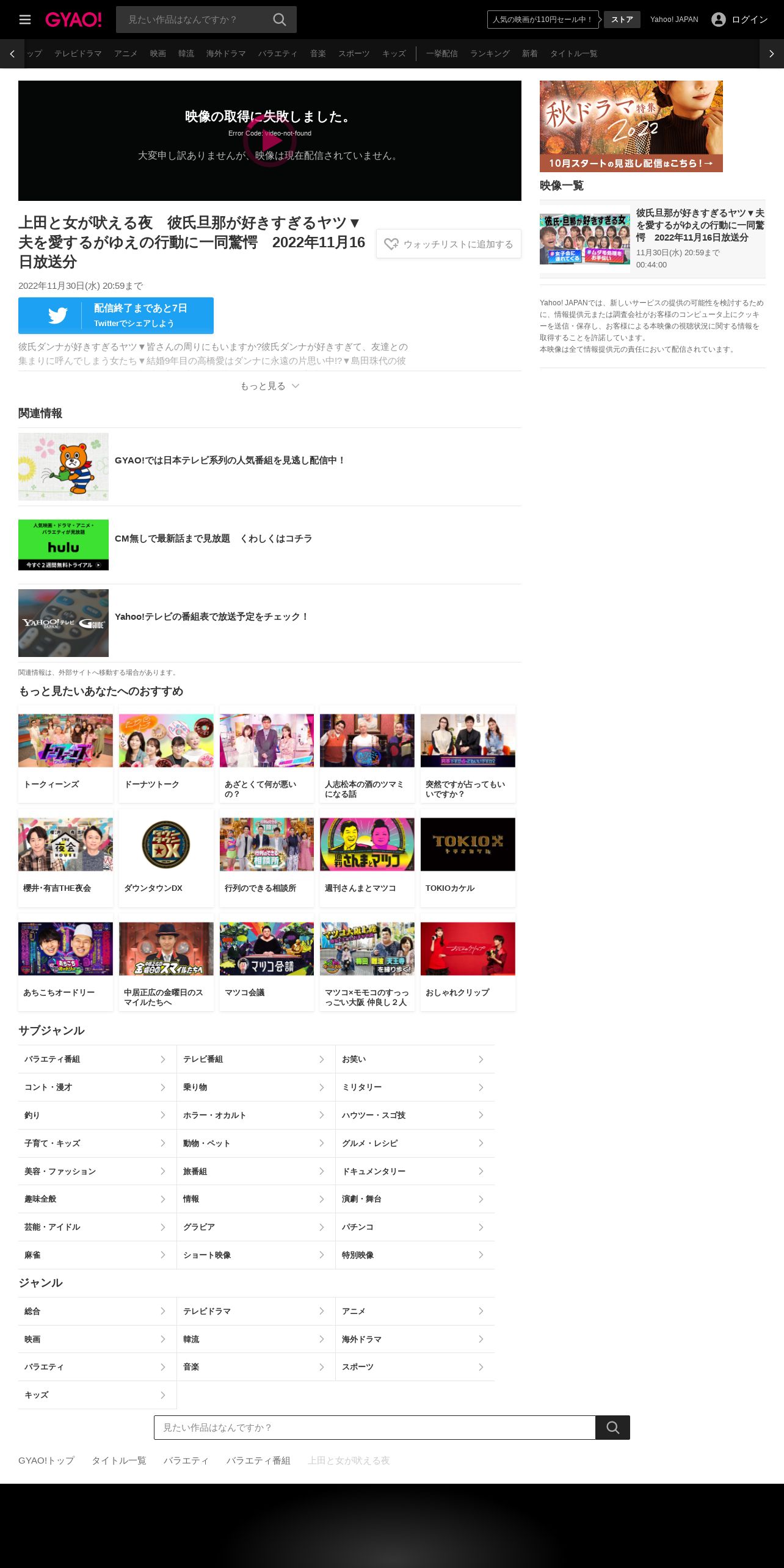Image resolution: width=784 pixels, height=1568 pixels.
Task: Click GYAO!トップ breadcrumb link
Action: click(x=46, y=1461)
